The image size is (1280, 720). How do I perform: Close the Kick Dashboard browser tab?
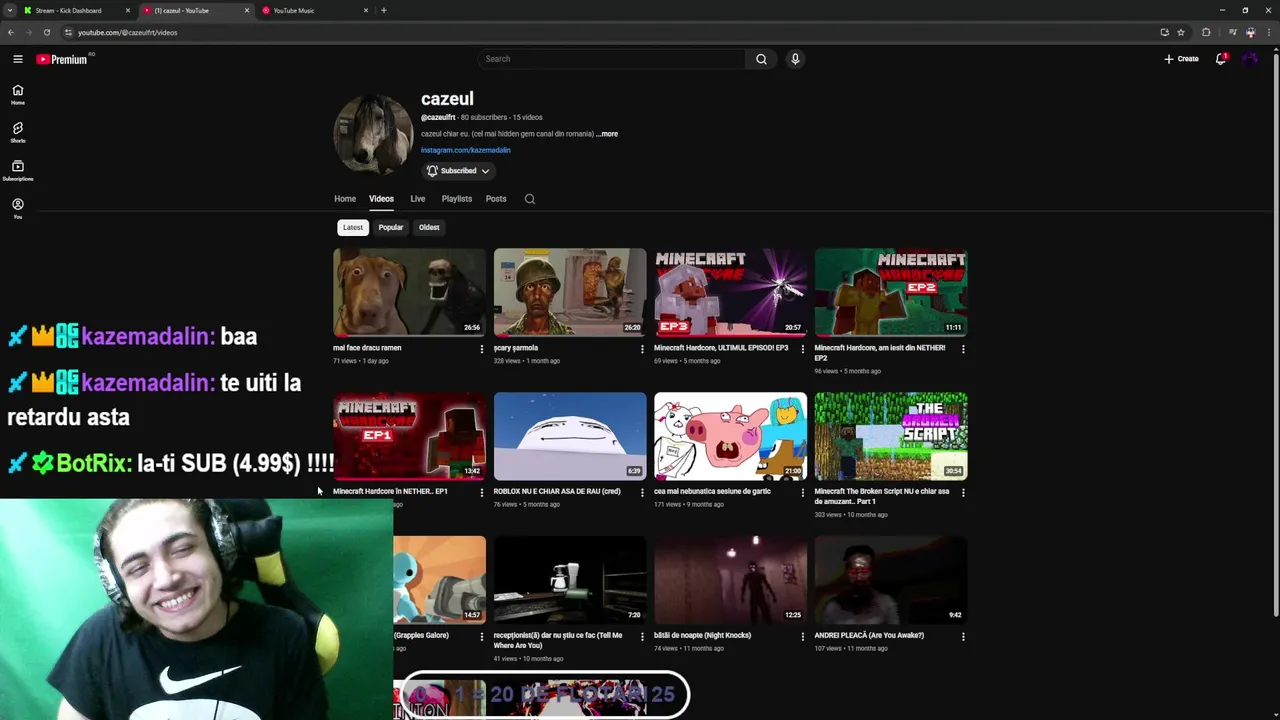128,11
